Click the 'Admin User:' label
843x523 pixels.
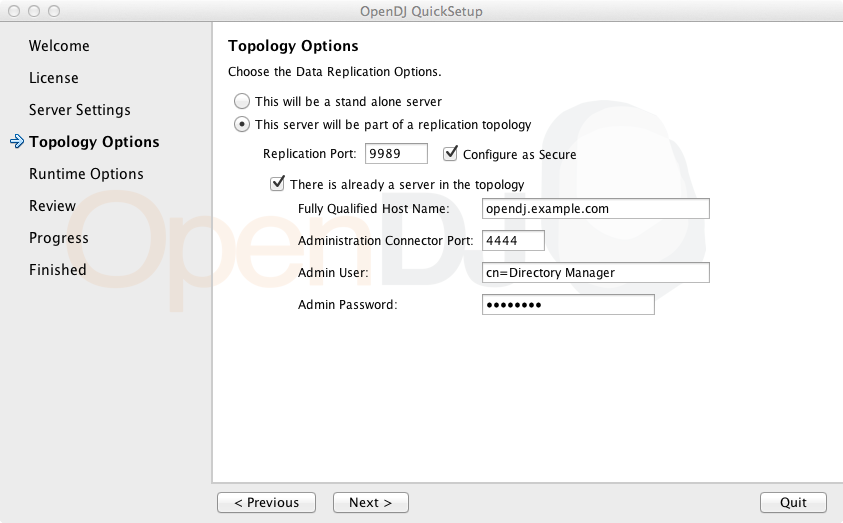click(333, 273)
